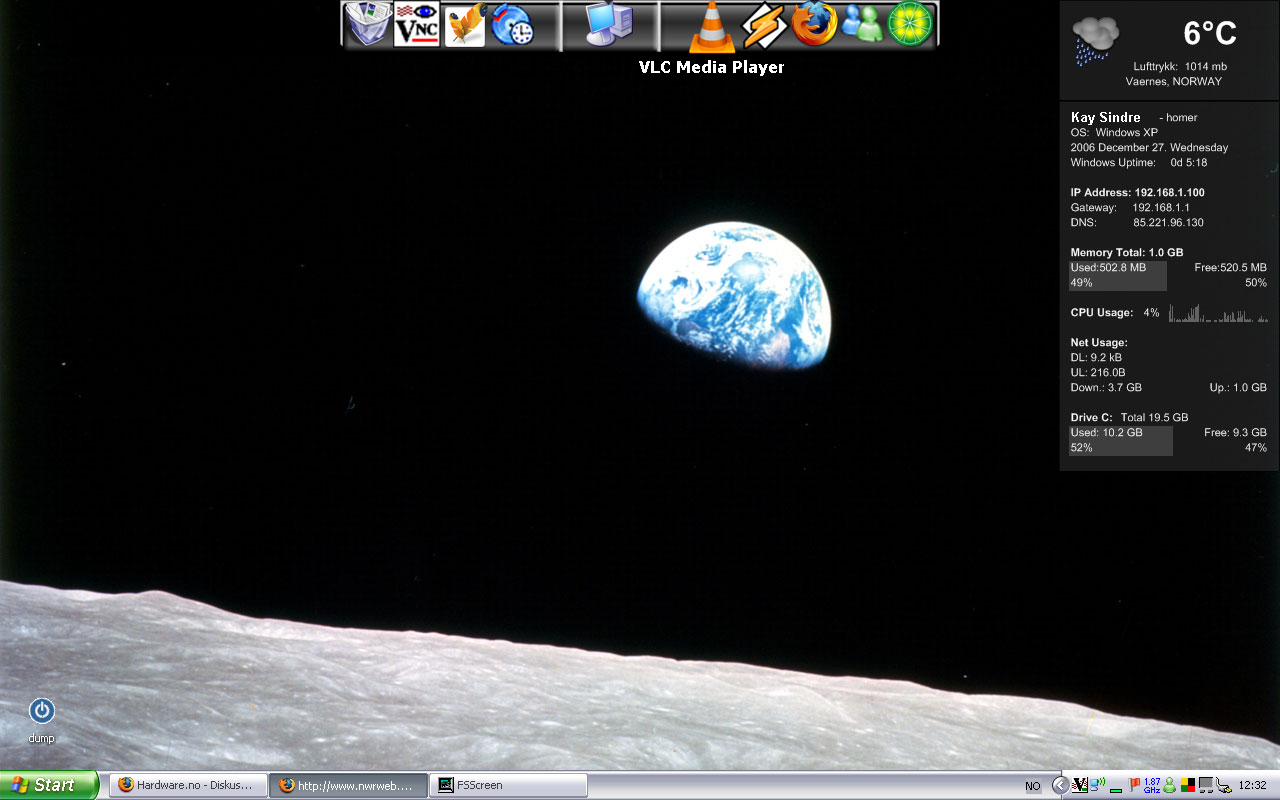Click the VLC Media Player dock label
Viewport: 1280px width, 800px height.
pyautogui.click(x=712, y=67)
